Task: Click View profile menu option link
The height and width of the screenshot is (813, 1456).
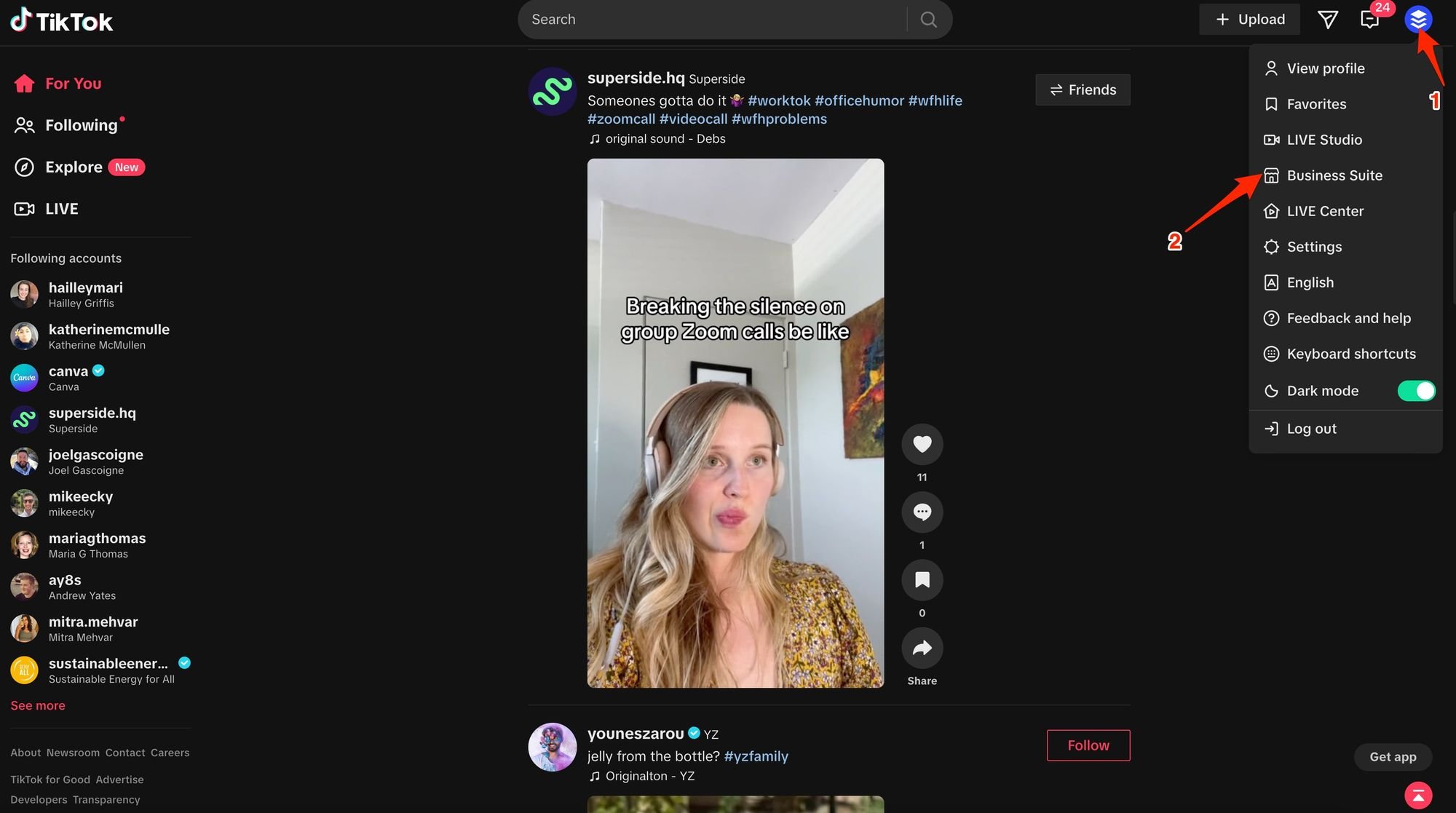Action: point(1326,68)
